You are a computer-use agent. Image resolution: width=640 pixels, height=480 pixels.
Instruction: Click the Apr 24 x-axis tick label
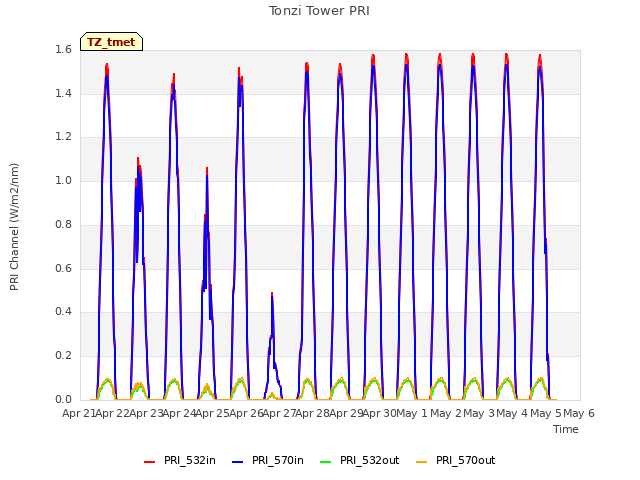[179, 413]
